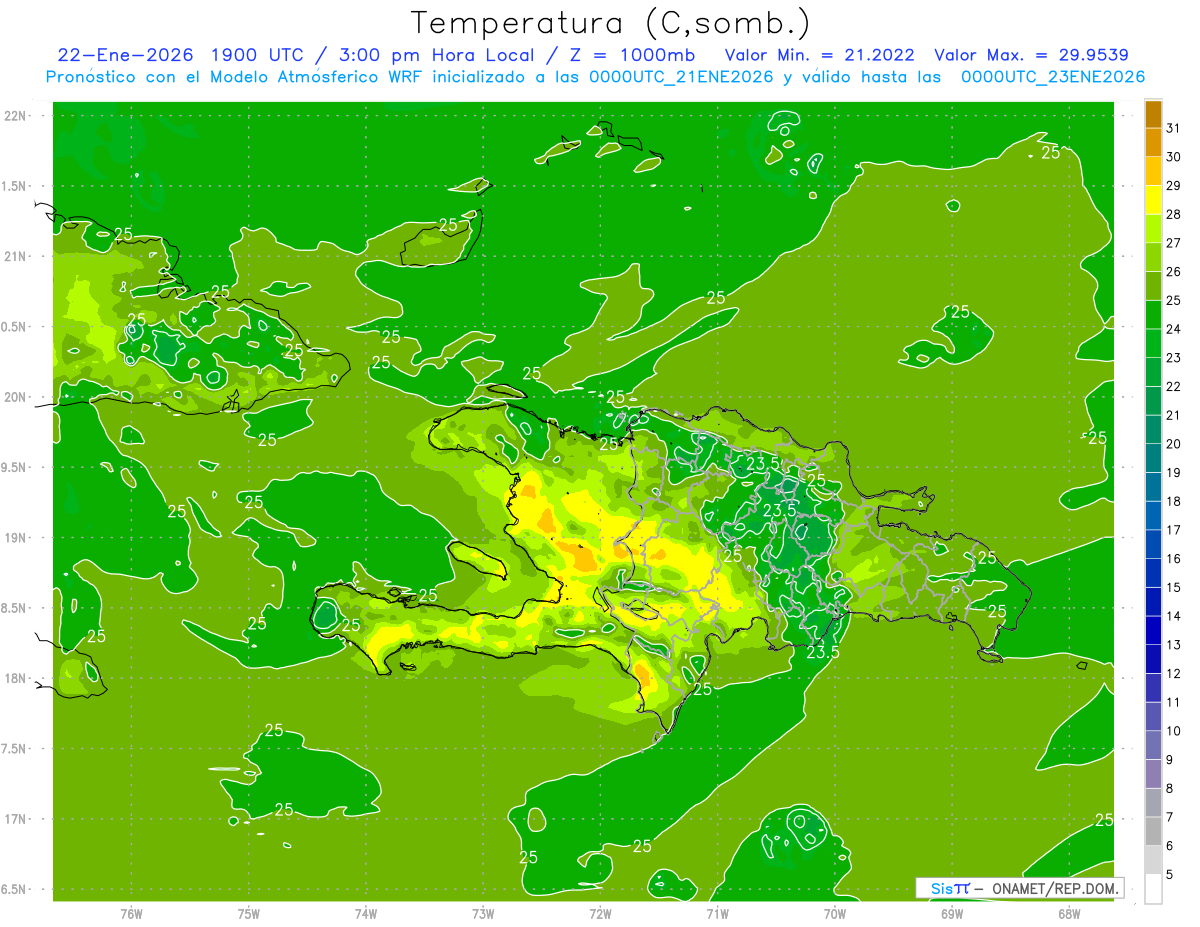
Task: Click the '15' colorbar label
Action: [x=1174, y=587]
